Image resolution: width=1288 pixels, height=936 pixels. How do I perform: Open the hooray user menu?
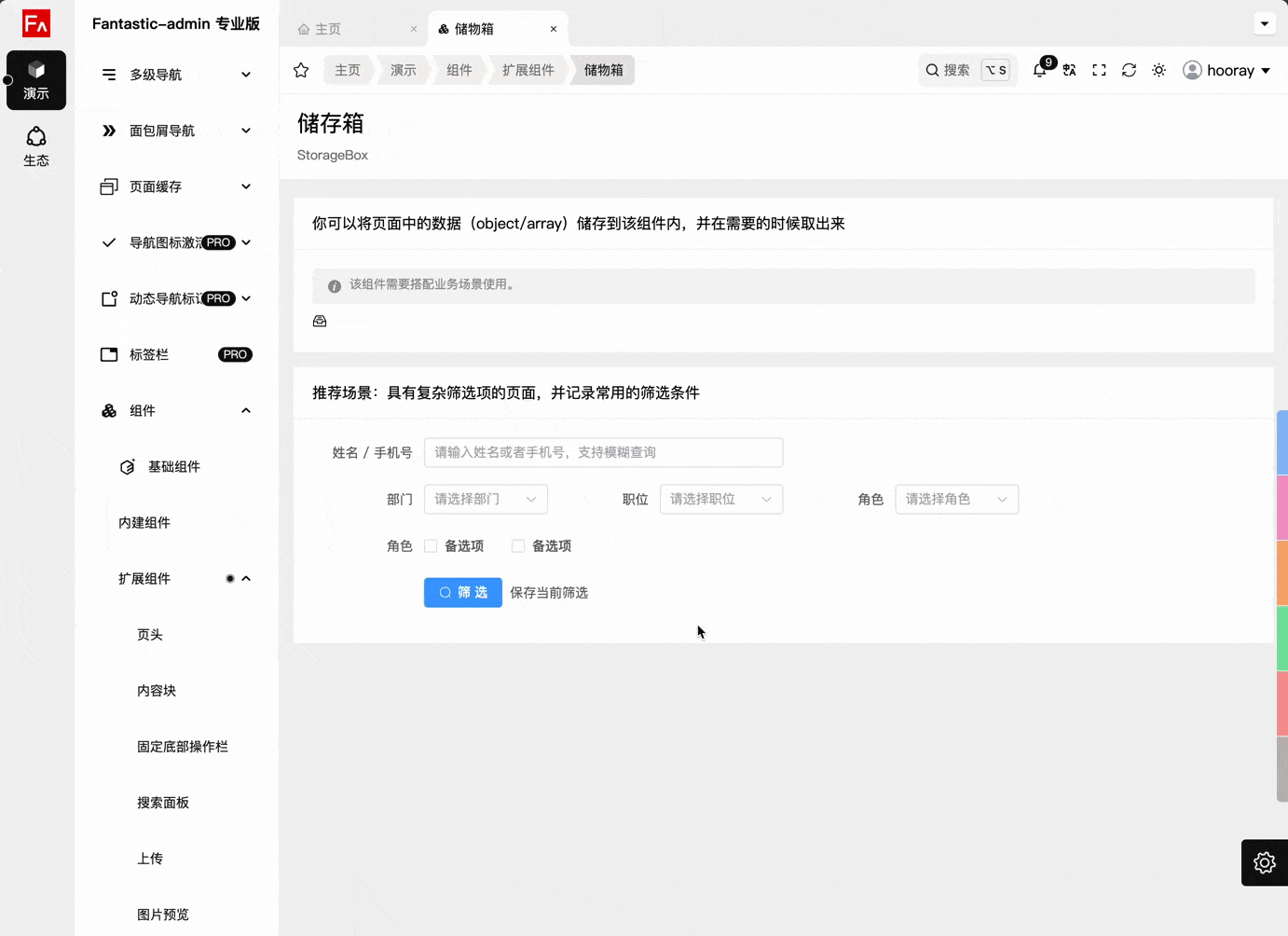pyautogui.click(x=1226, y=70)
